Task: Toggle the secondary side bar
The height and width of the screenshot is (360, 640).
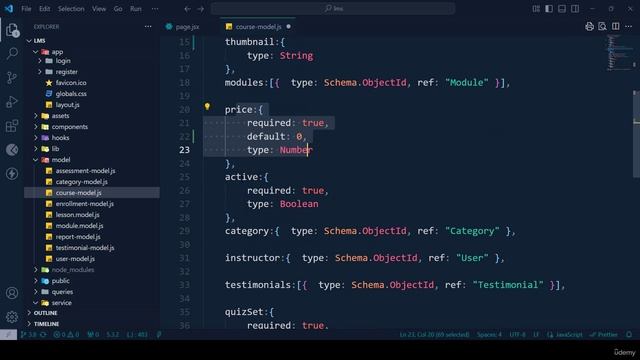Action: [x=575, y=9]
